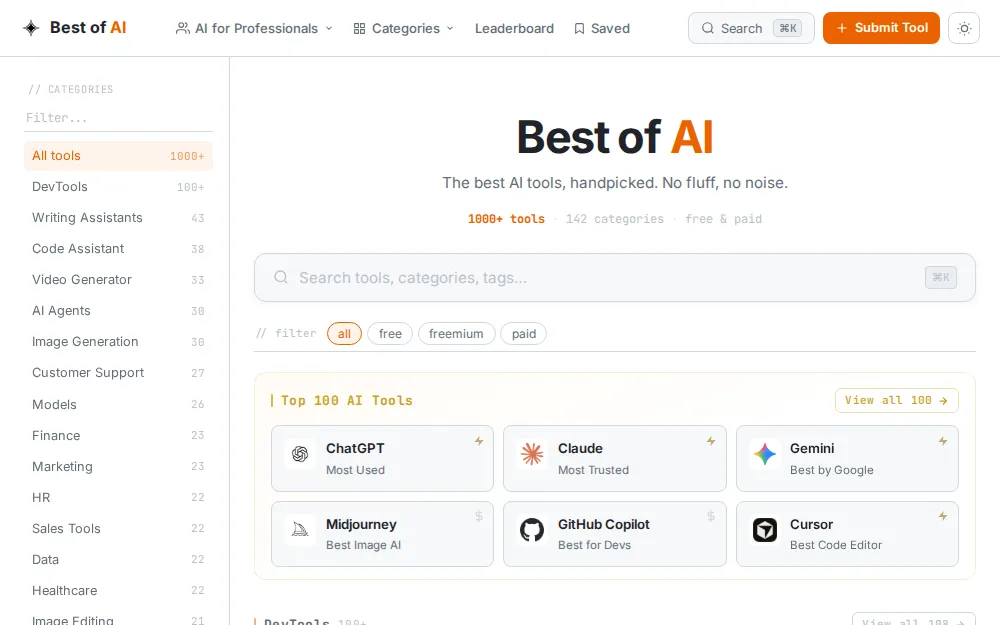
Task: Click the Gemini tool name
Action: (x=812, y=448)
